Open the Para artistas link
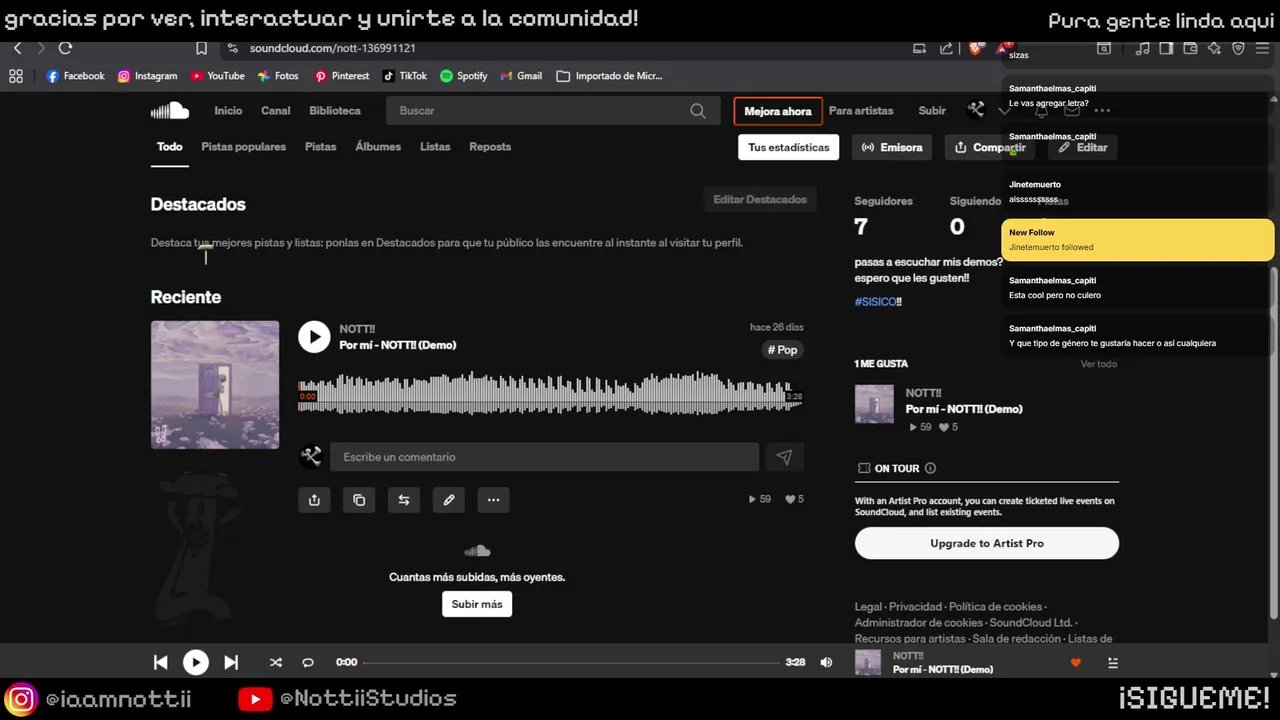The height and width of the screenshot is (720, 1280). (x=861, y=111)
